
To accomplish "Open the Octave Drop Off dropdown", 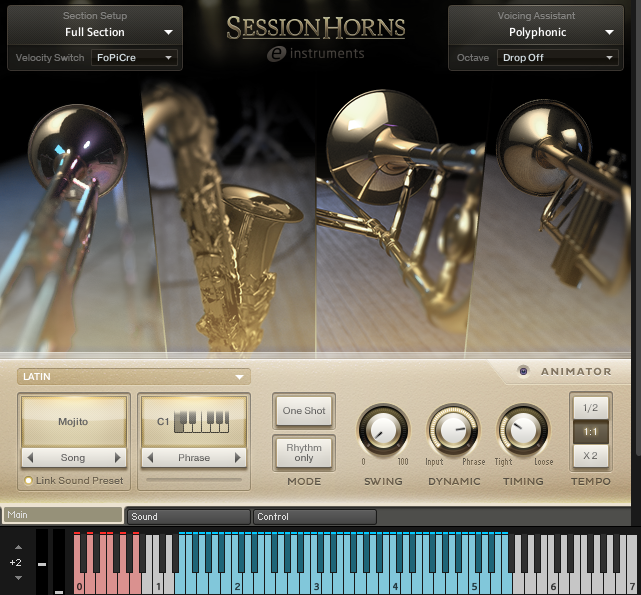I will [x=557, y=58].
